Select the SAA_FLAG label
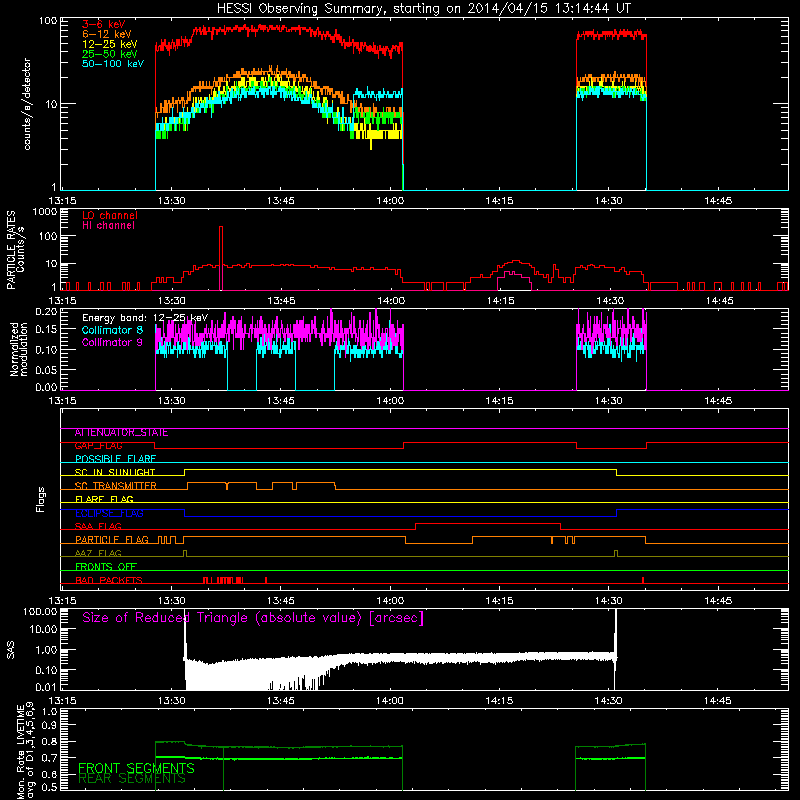The height and width of the screenshot is (800, 800). tap(98, 527)
